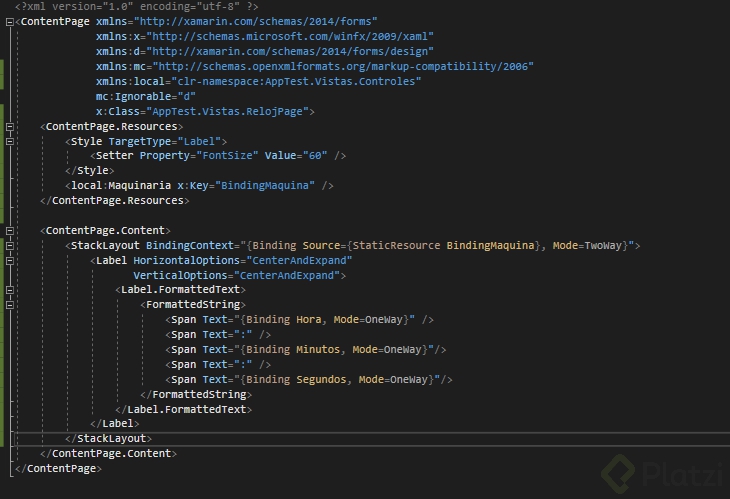The height and width of the screenshot is (499, 730).
Task: Click the opening FormattedString tag
Action: [x=193, y=305]
